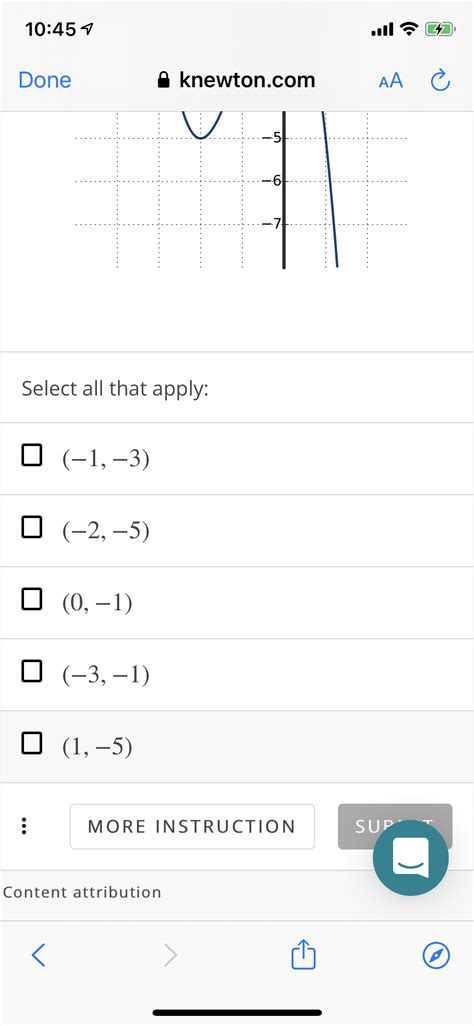Open the teal chat support bubble
This screenshot has height=1026, width=474.
(x=410, y=859)
